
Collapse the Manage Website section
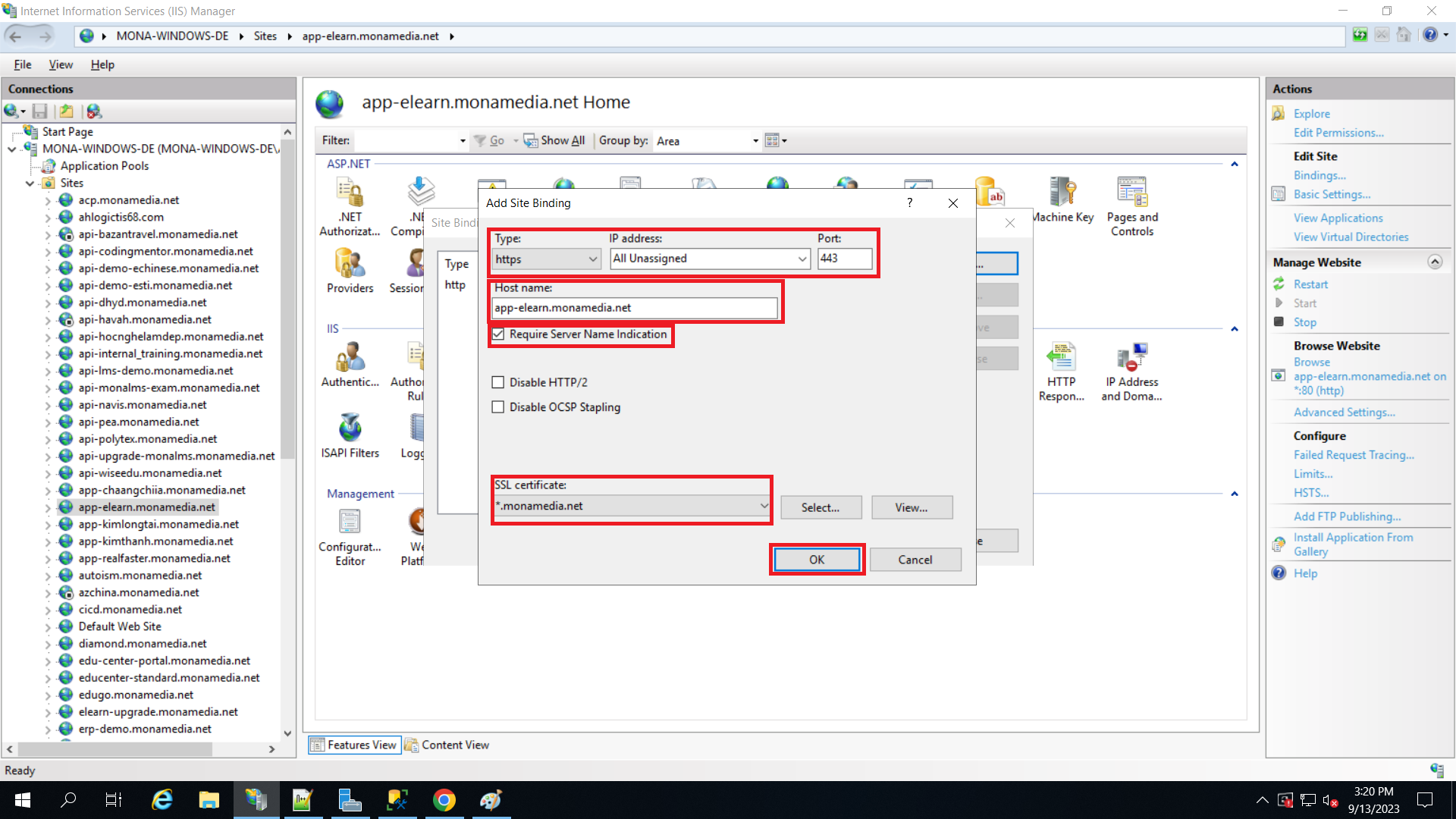point(1435,262)
